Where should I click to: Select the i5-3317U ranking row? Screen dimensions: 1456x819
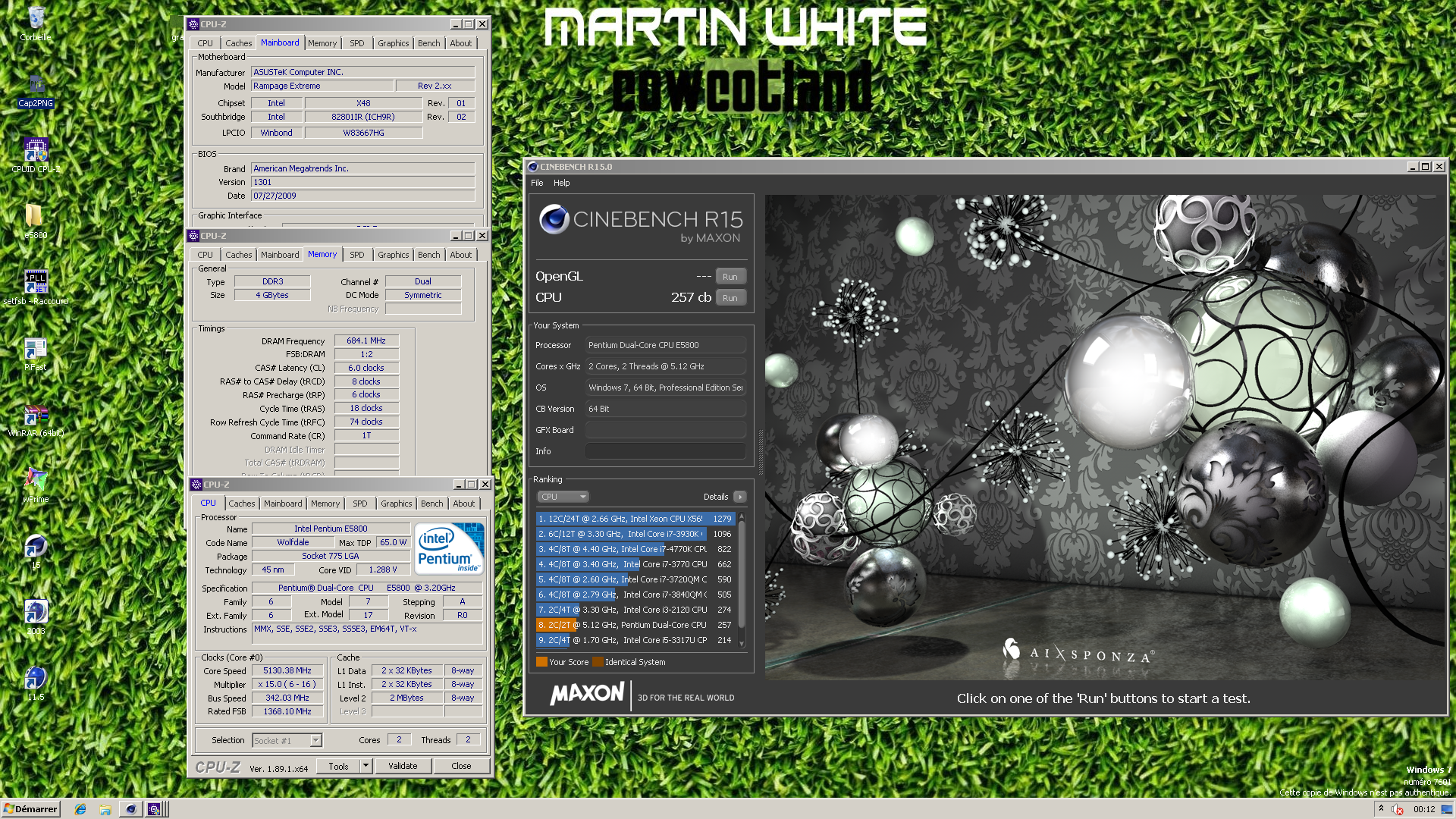pyautogui.click(x=635, y=640)
